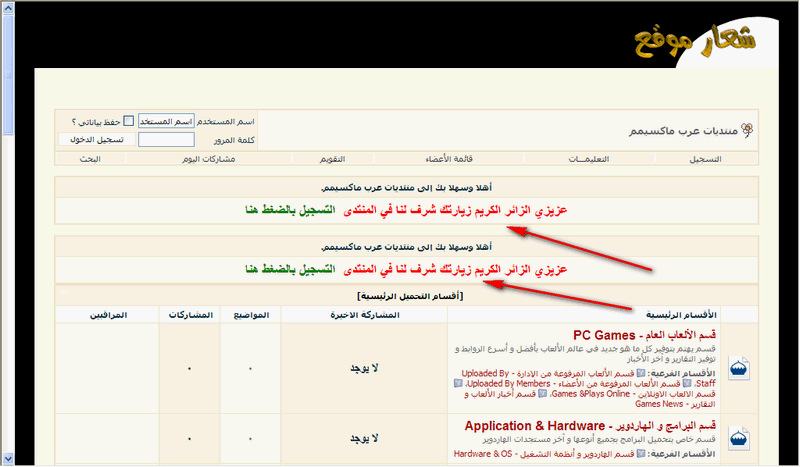
Task: Click the [أقسام التحميل الرئيسية] category title
Action: pos(410,296)
